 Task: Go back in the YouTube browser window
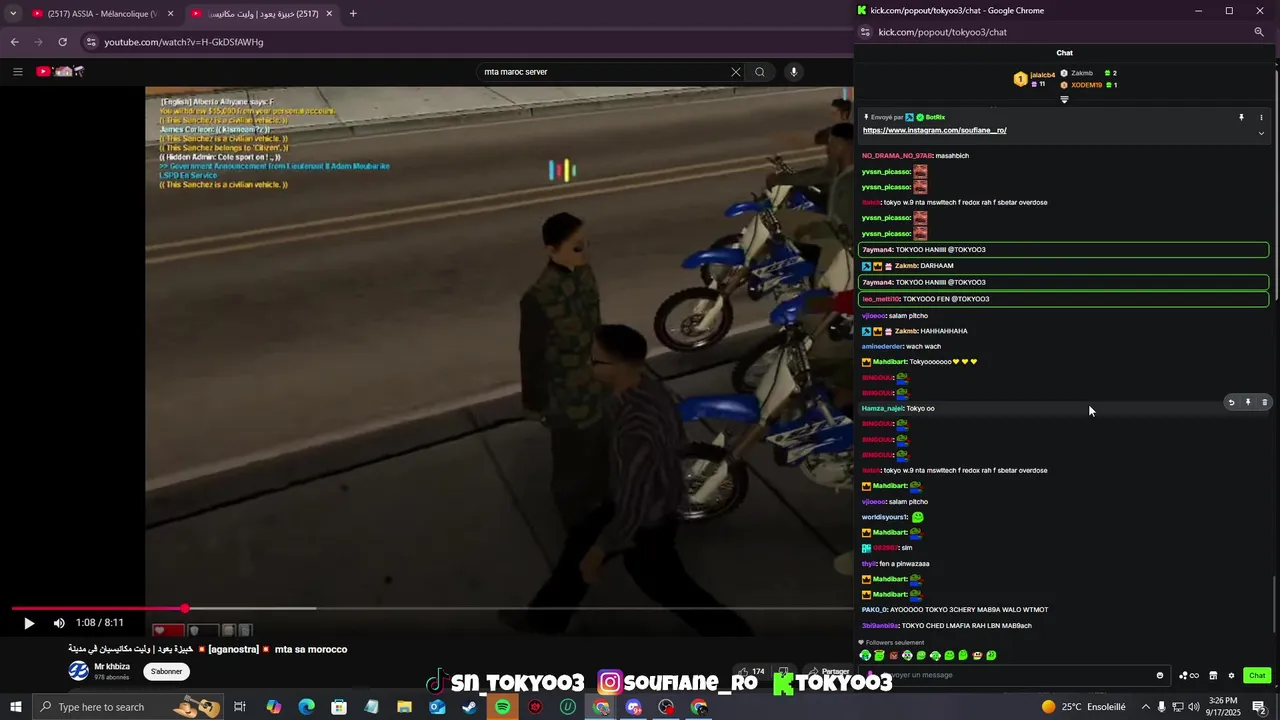tap(15, 42)
